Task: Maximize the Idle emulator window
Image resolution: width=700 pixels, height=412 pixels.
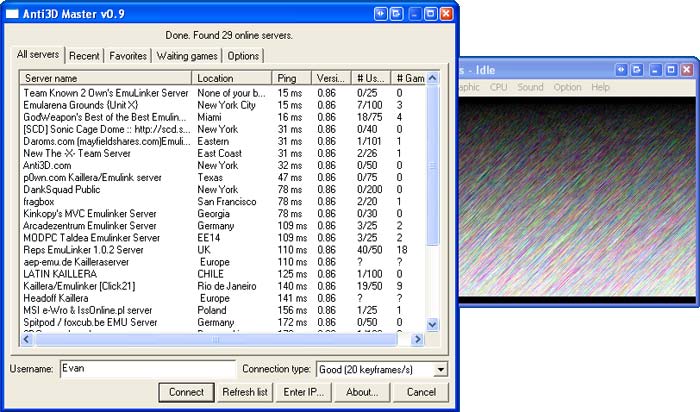Action: pyautogui.click(x=671, y=70)
